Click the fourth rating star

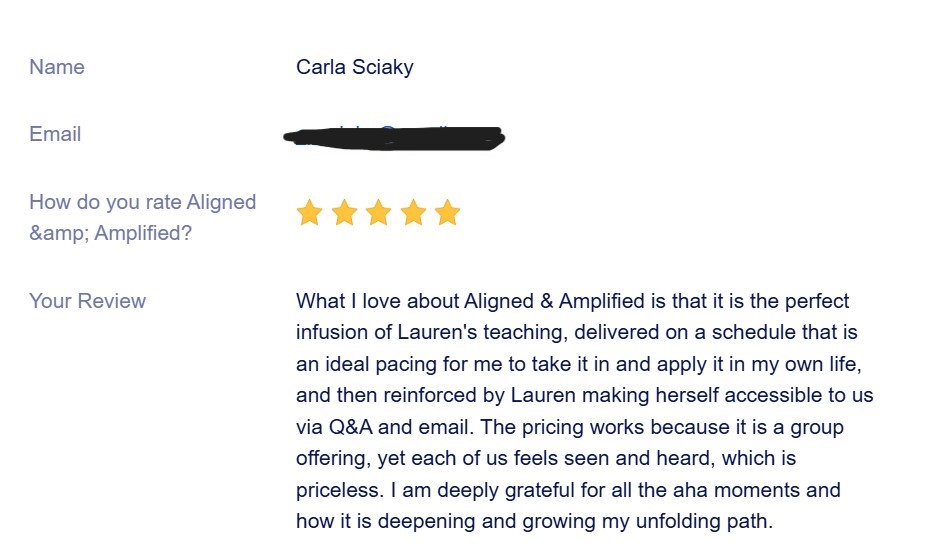(x=413, y=212)
